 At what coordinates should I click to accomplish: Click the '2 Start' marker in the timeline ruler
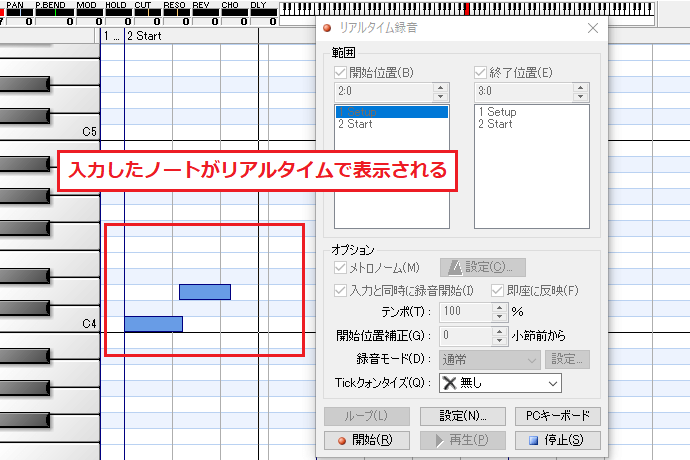coord(143,36)
